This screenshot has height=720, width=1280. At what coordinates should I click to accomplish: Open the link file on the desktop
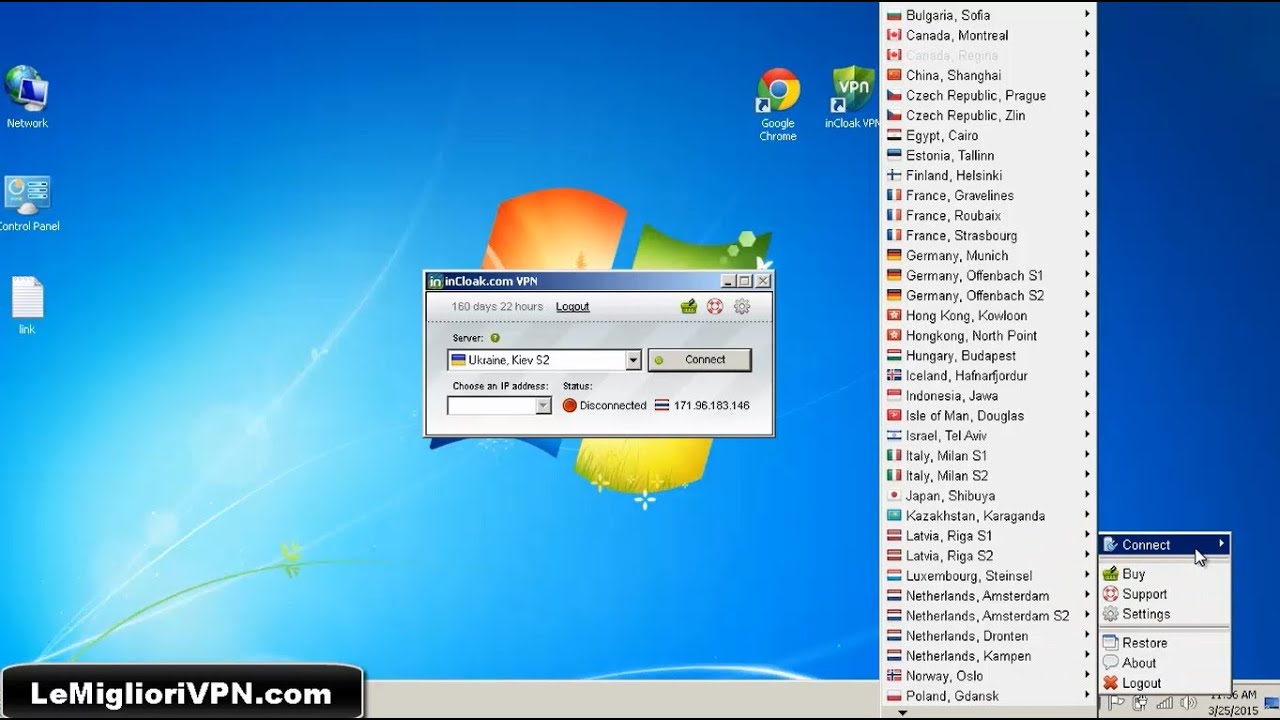27,306
